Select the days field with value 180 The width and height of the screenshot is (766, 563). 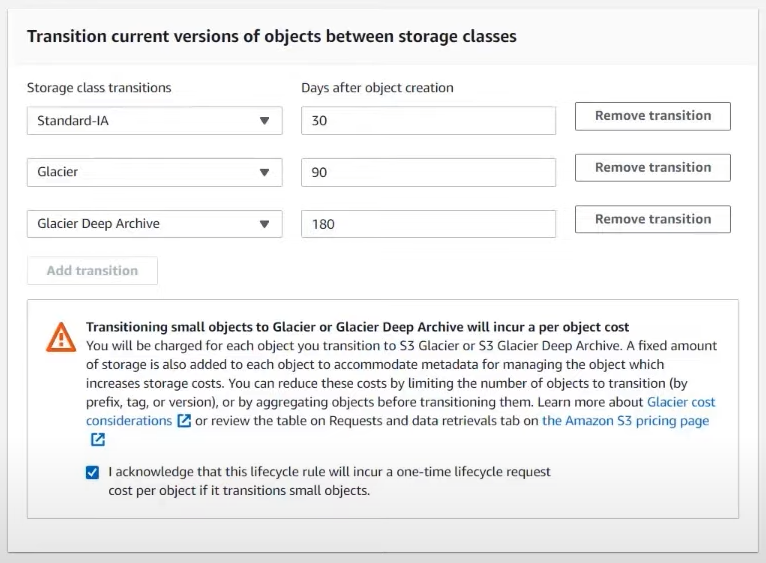tap(428, 224)
